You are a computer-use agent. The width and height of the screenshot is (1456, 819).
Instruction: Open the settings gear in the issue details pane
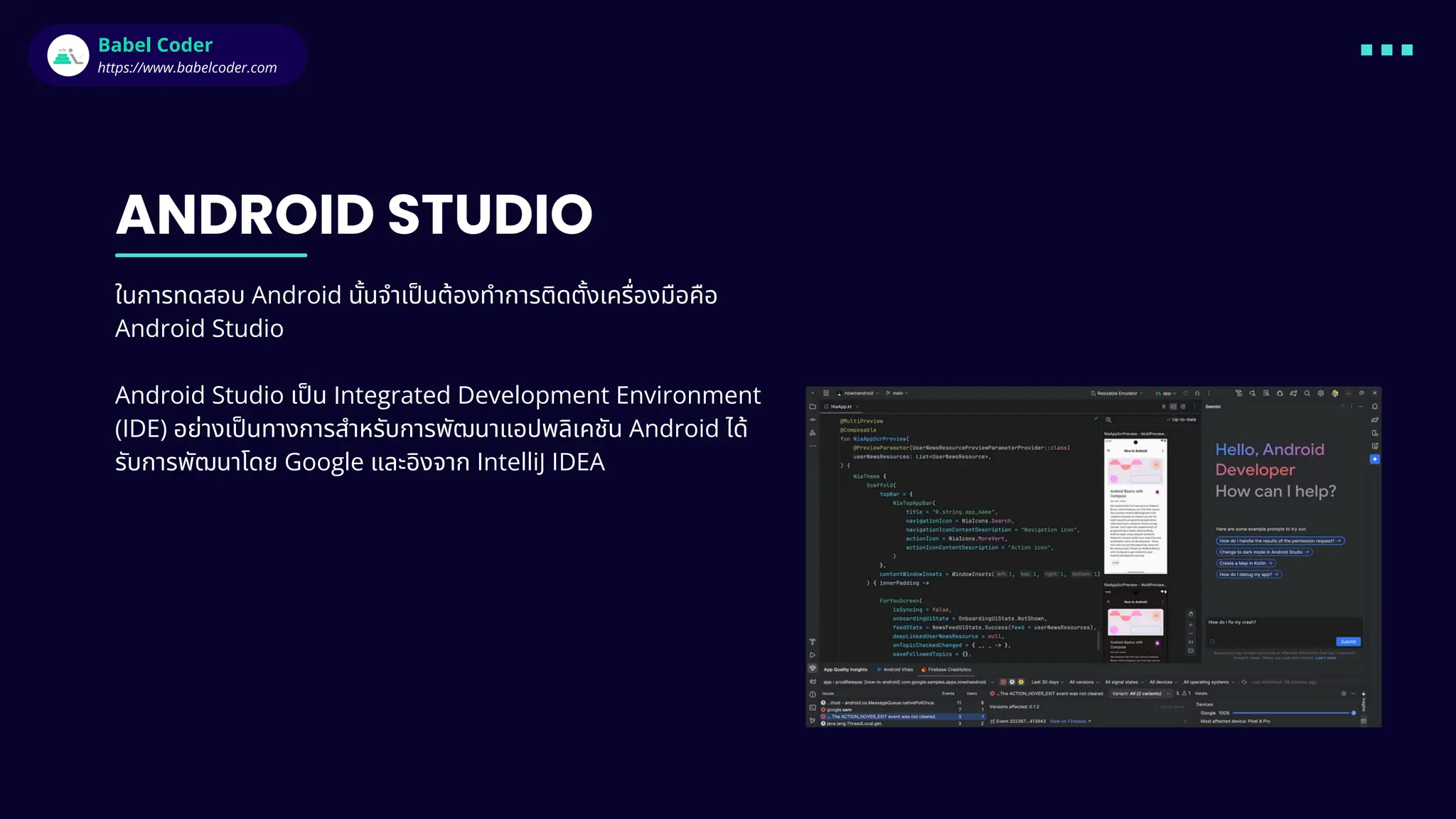(1344, 693)
